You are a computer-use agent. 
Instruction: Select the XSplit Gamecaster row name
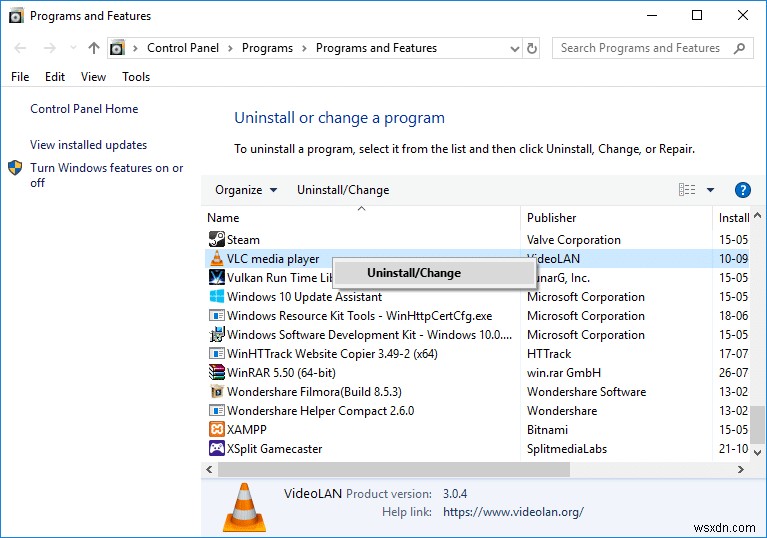coord(274,448)
